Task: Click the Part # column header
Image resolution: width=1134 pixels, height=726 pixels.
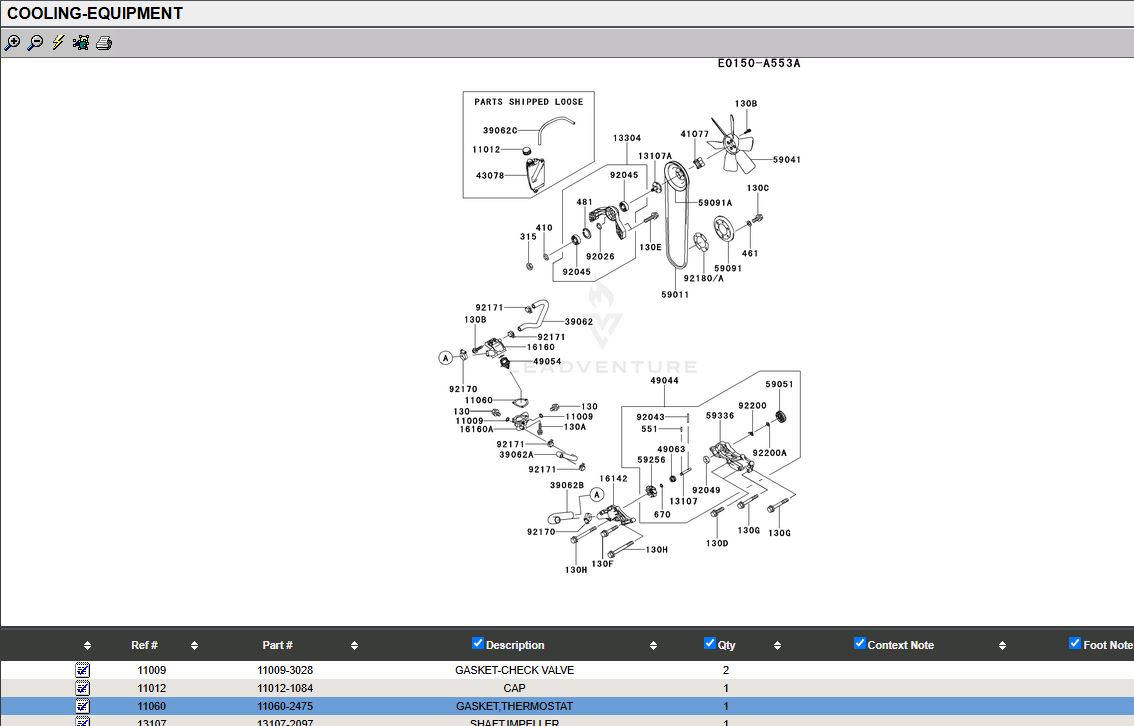Action: coord(277,645)
